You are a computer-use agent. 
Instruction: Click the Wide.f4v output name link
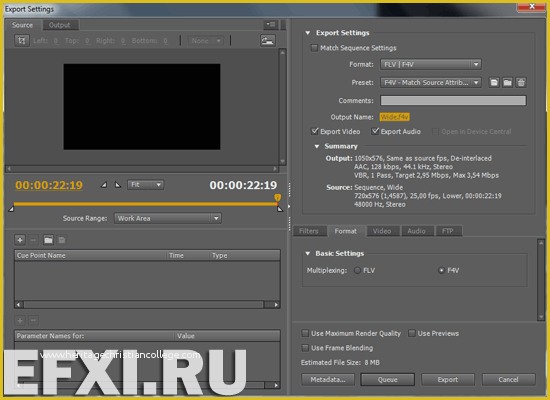pyautogui.click(x=395, y=117)
